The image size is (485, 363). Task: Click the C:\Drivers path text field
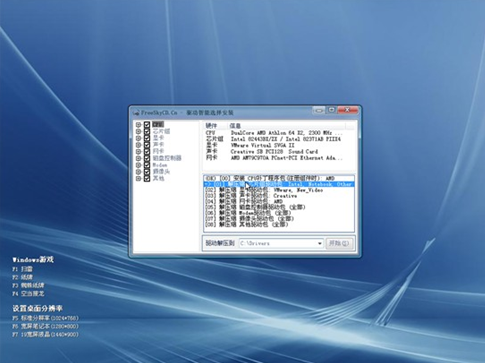[x=277, y=244]
